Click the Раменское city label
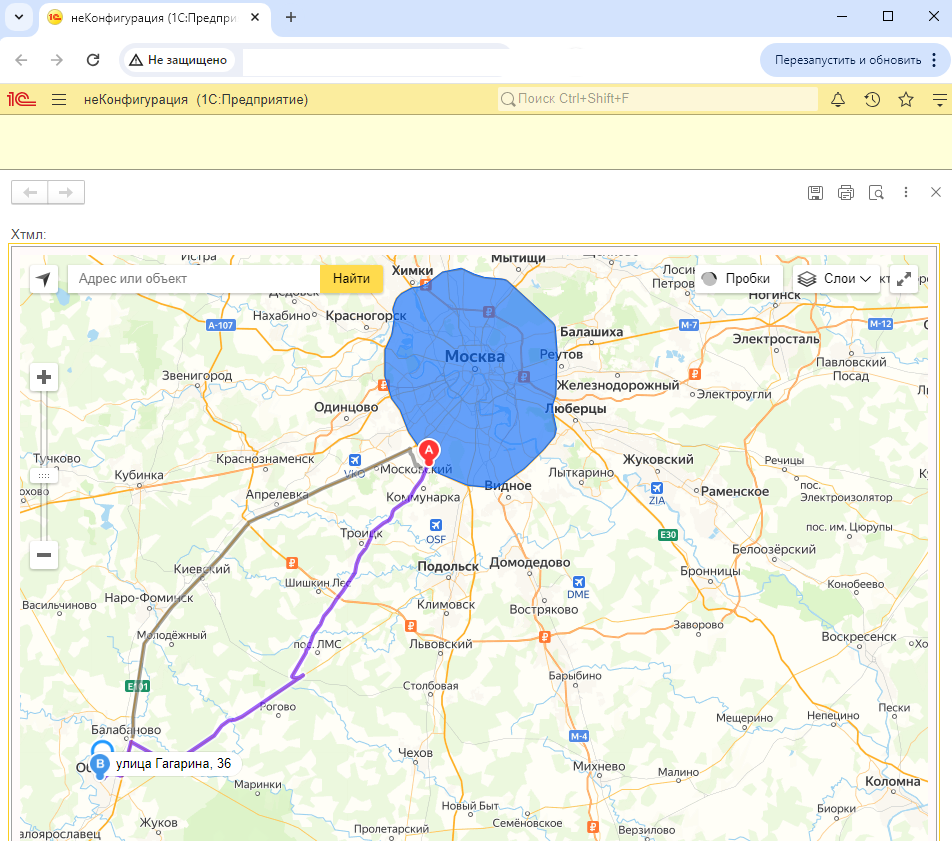Image resolution: width=952 pixels, height=841 pixels. pos(735,491)
